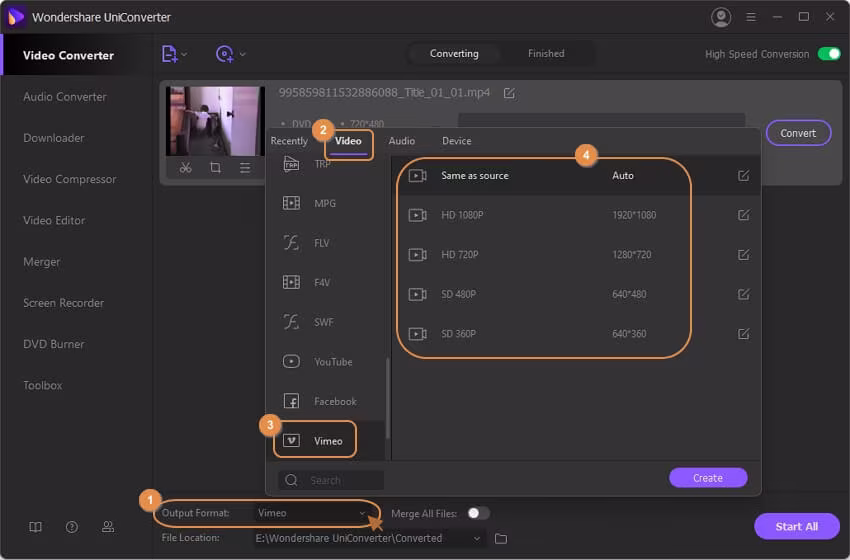Image resolution: width=850 pixels, height=560 pixels.
Task: Expand the Load DVD dropdown arrow
Action: pyautogui.click(x=242, y=54)
